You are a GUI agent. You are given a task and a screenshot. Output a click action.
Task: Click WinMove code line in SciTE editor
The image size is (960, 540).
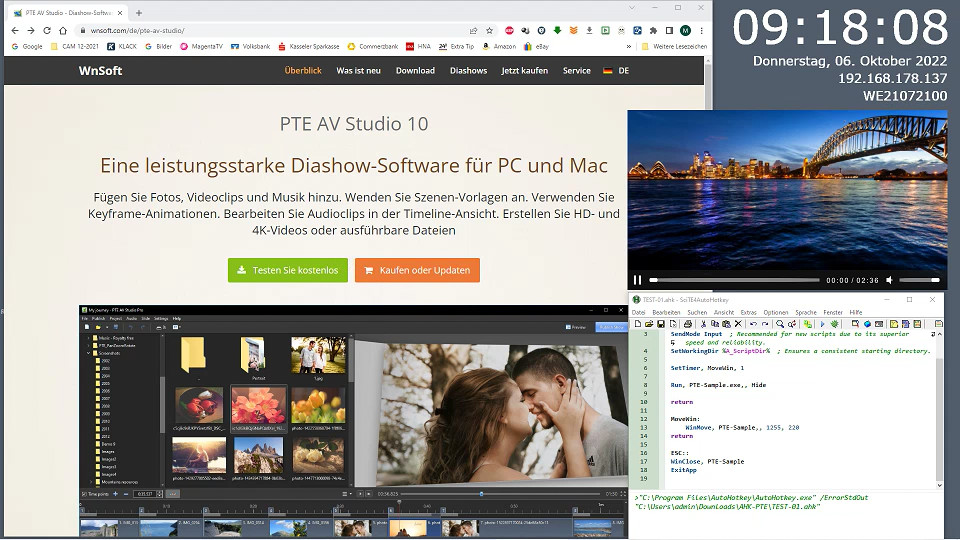click(x=742, y=427)
